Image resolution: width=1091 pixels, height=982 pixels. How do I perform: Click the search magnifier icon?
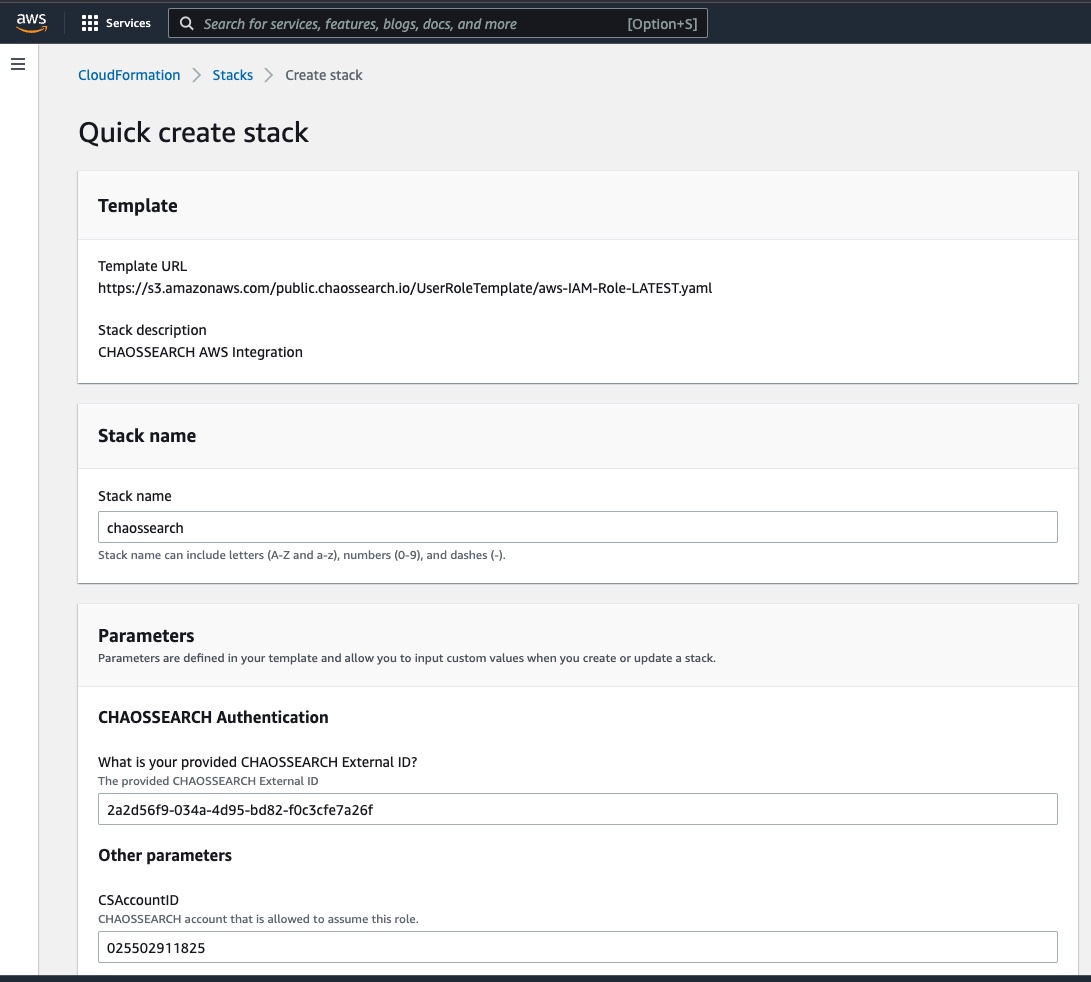coord(186,24)
